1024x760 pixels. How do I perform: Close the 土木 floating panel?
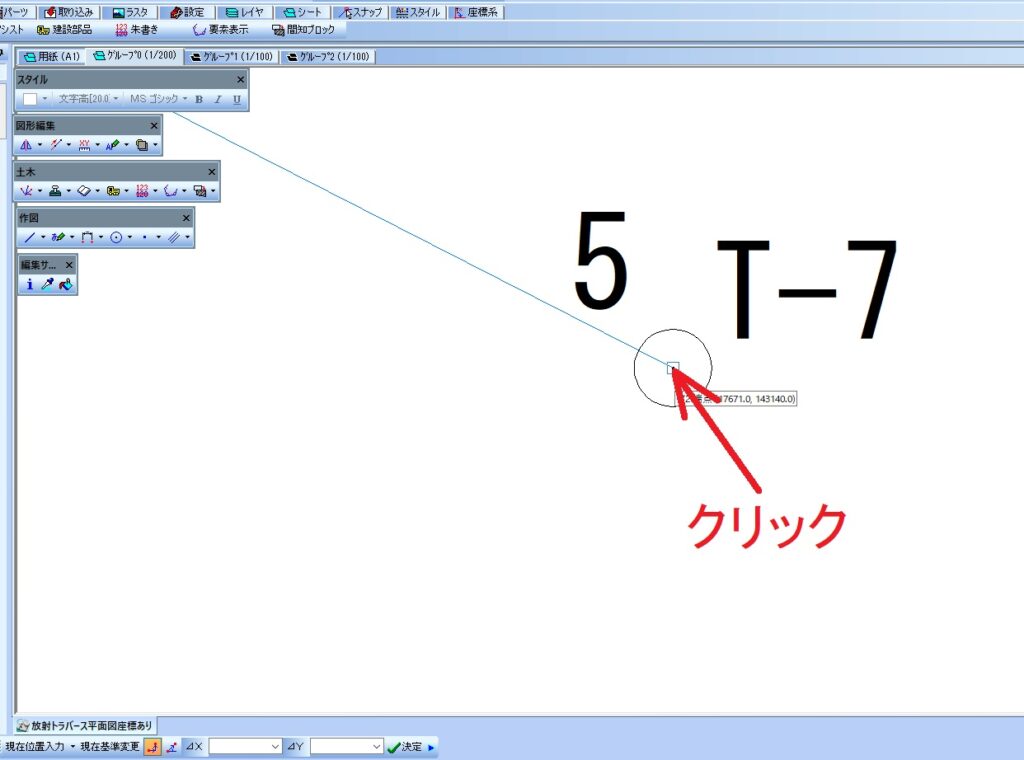[x=212, y=172]
